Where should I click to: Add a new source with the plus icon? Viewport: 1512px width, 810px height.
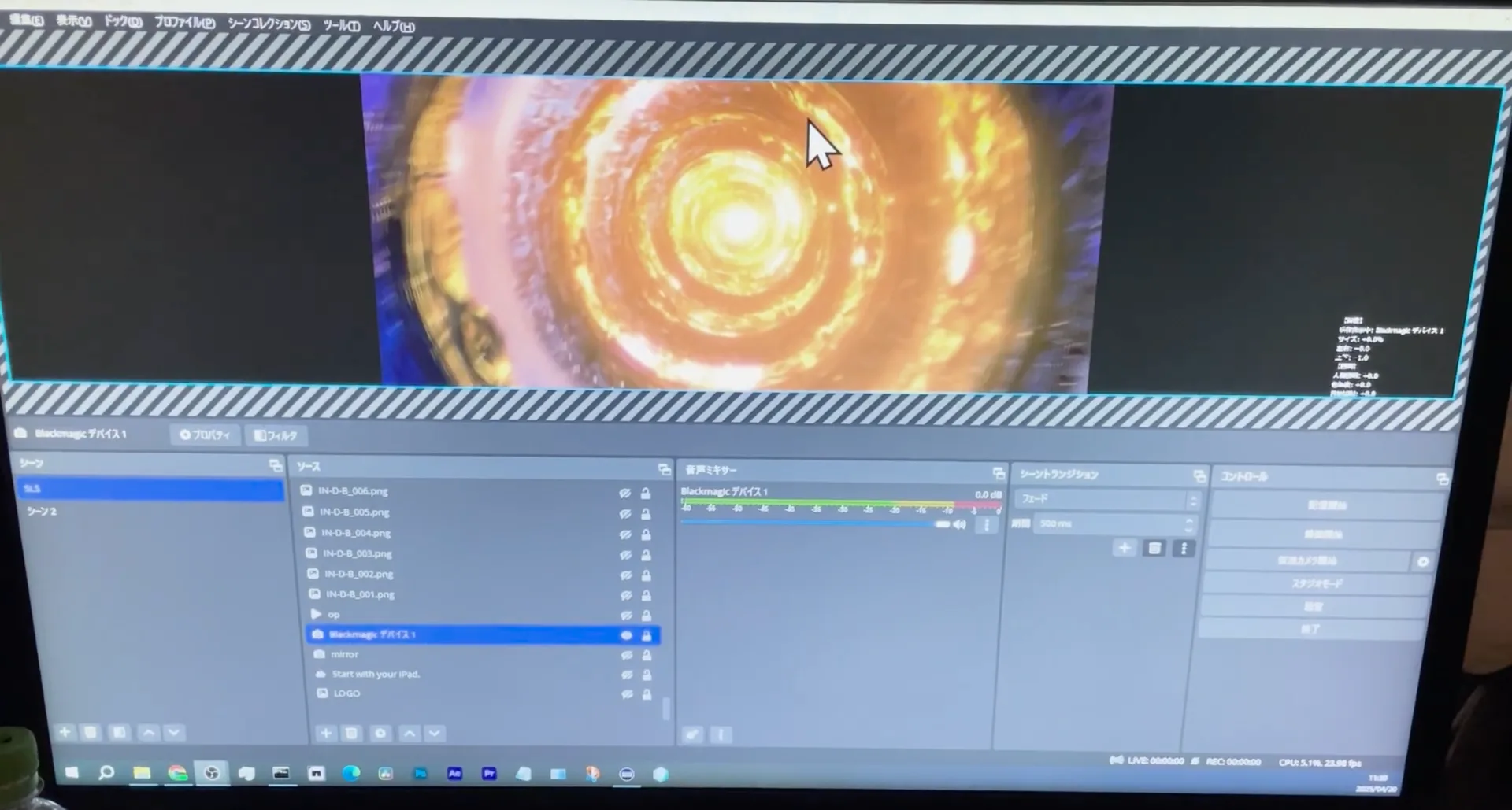[x=325, y=733]
